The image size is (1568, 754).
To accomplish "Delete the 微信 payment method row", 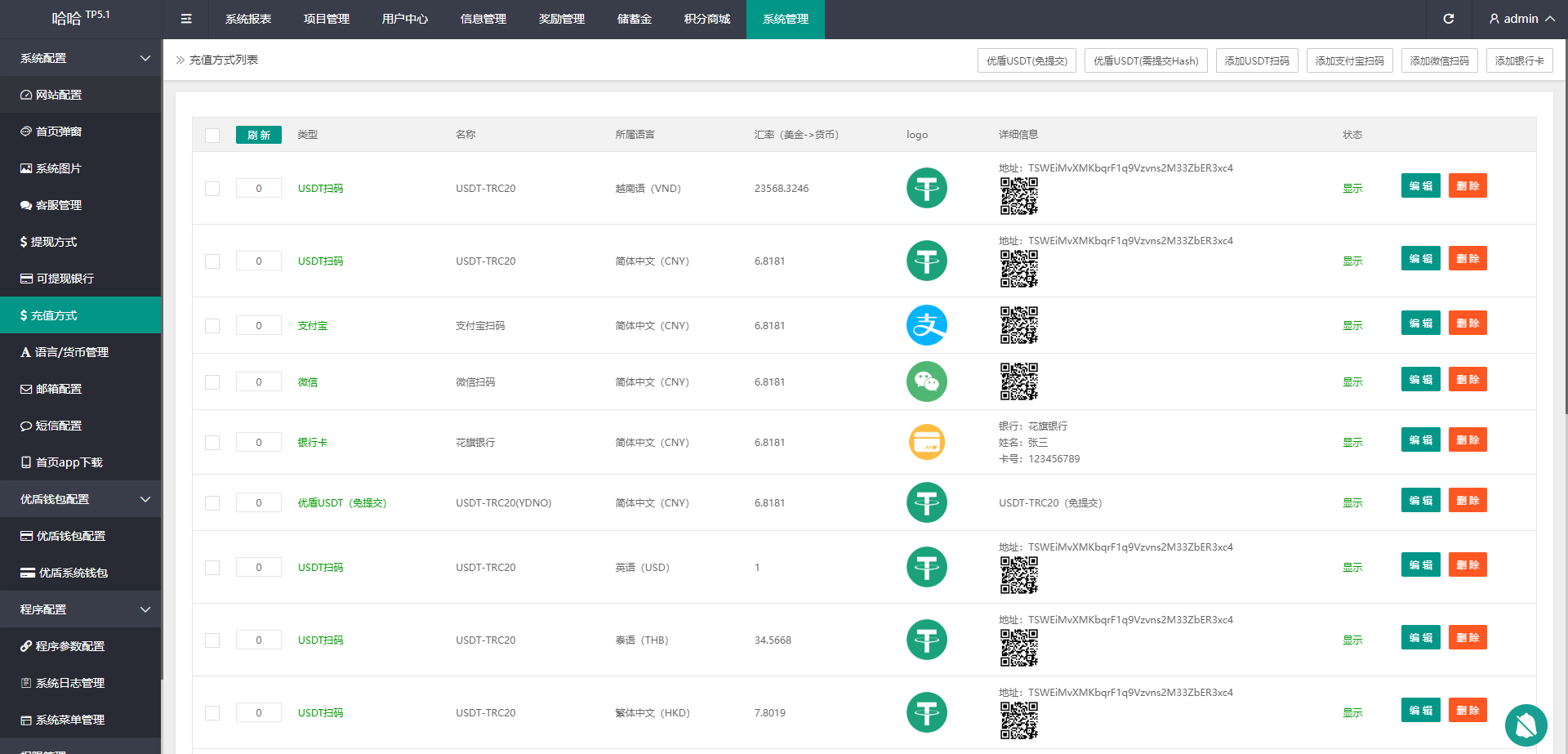I will 1467,380.
